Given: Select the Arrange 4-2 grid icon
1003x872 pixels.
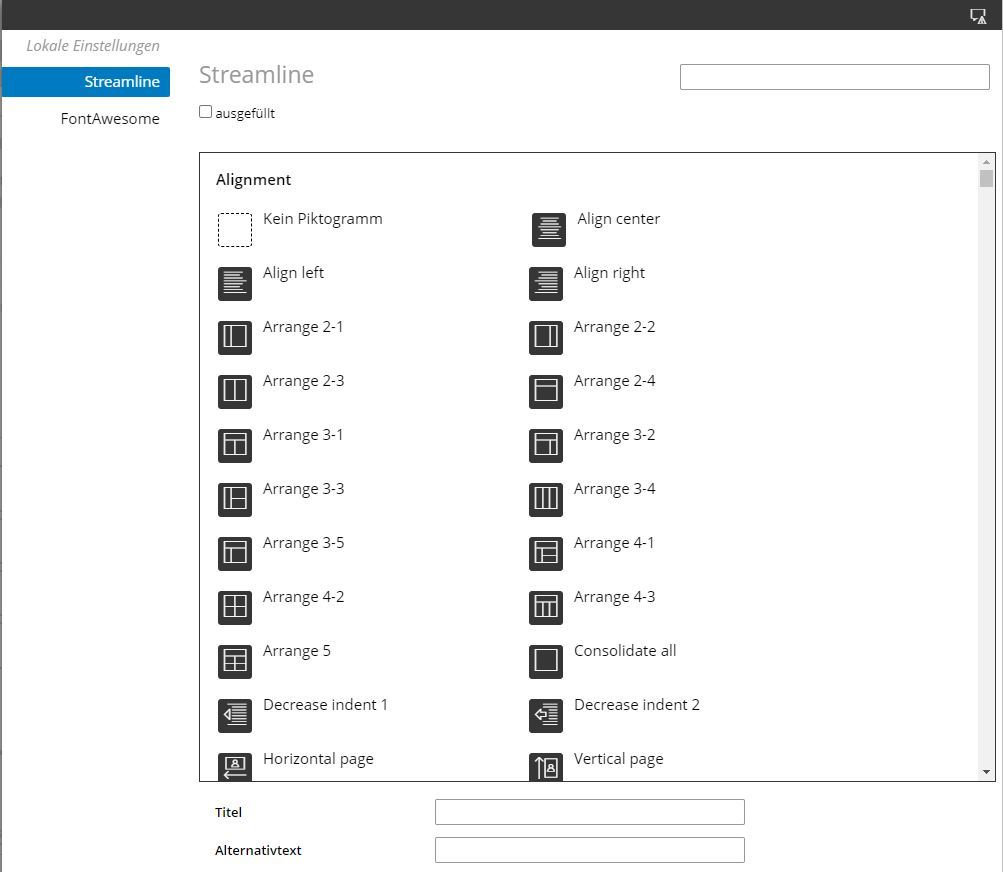Looking at the screenshot, I should 235,608.
